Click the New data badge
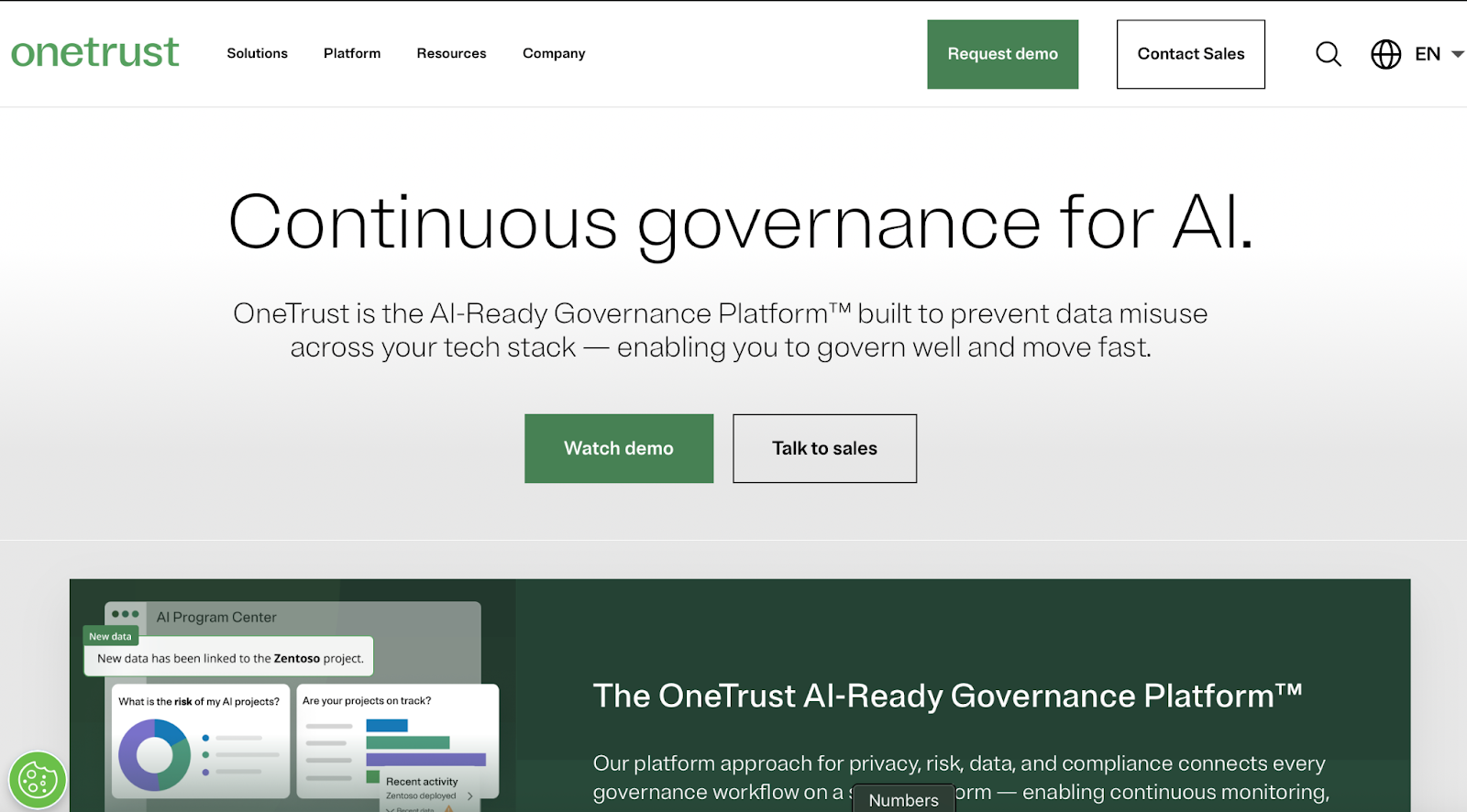The height and width of the screenshot is (812, 1467). (110, 636)
